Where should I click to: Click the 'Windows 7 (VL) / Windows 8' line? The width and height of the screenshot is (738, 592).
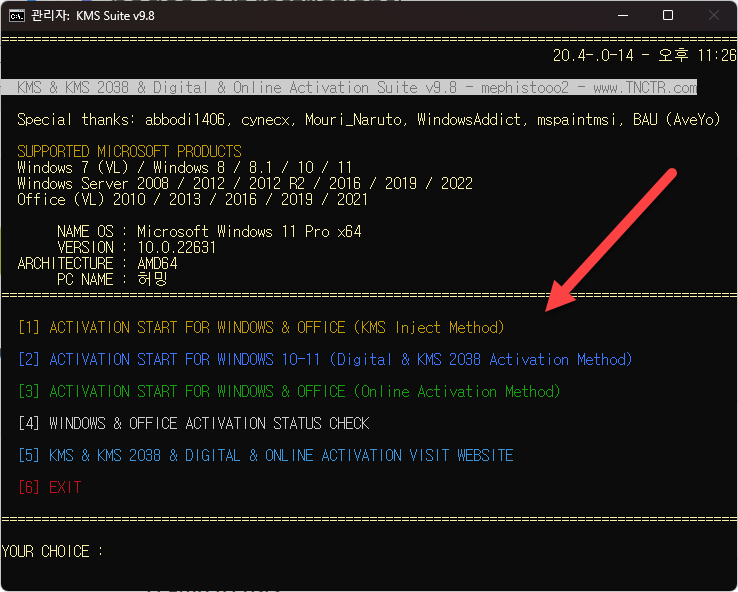[x=184, y=168]
